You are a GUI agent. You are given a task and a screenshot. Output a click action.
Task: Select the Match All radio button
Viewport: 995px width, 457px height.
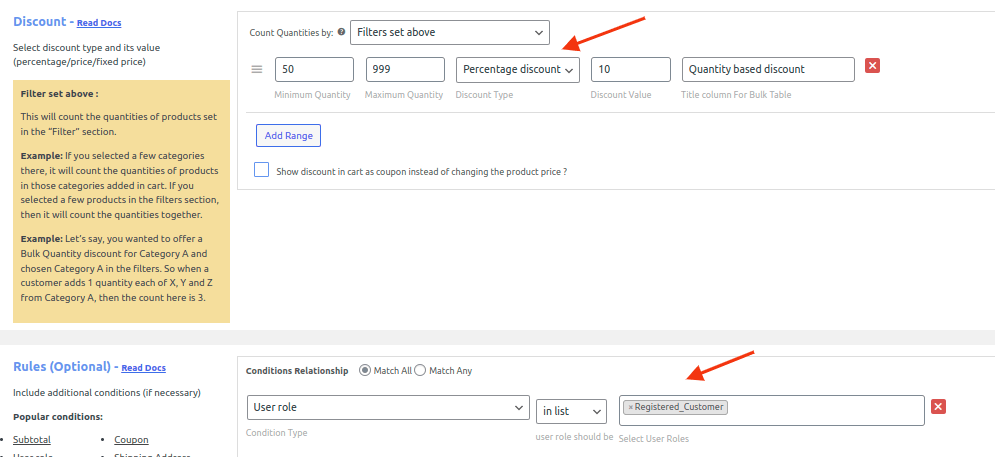pyautogui.click(x=365, y=370)
